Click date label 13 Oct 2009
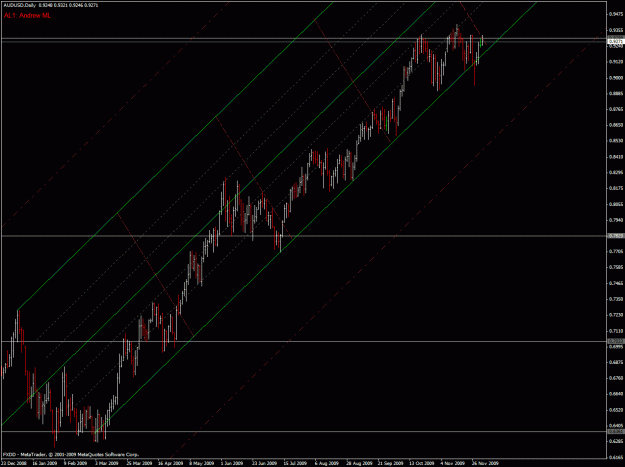The width and height of the screenshot is (625, 467). 422,463
